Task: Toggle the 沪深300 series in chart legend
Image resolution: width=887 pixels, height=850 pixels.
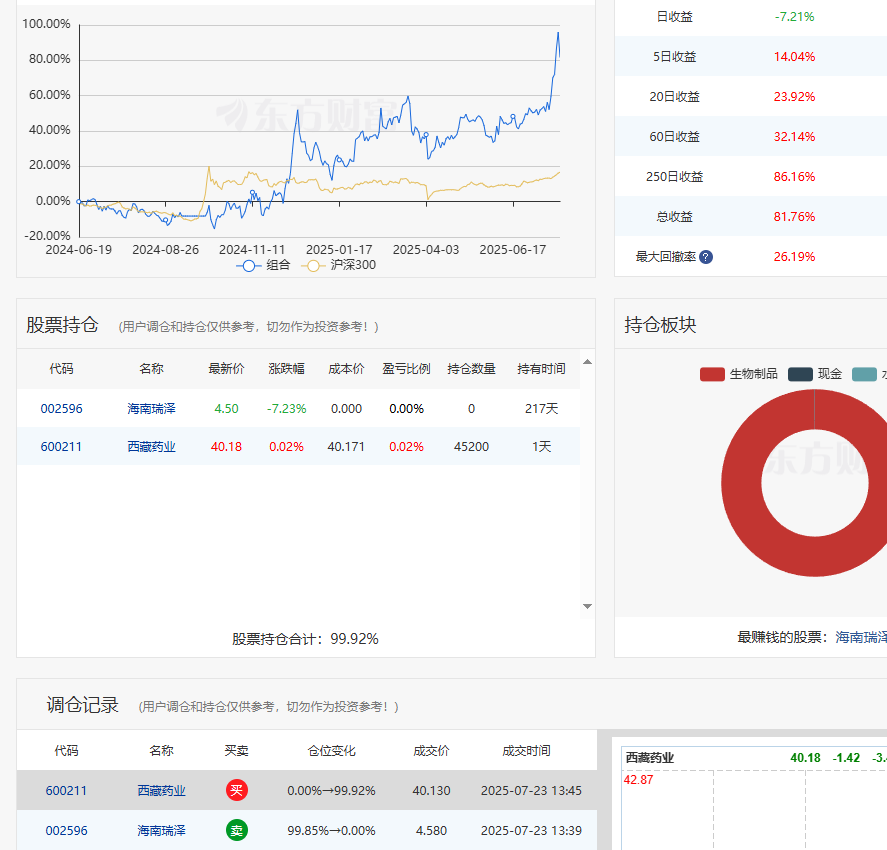Action: (339, 265)
